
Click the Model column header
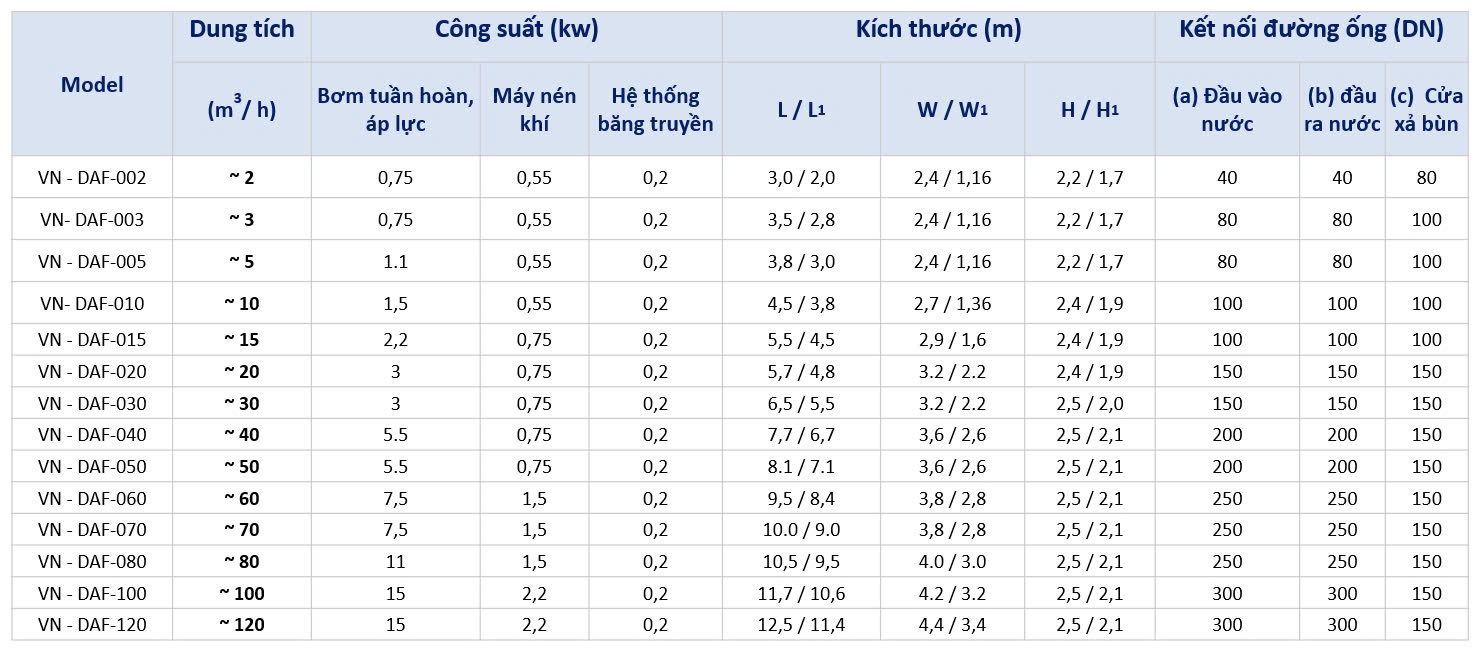pos(92,85)
